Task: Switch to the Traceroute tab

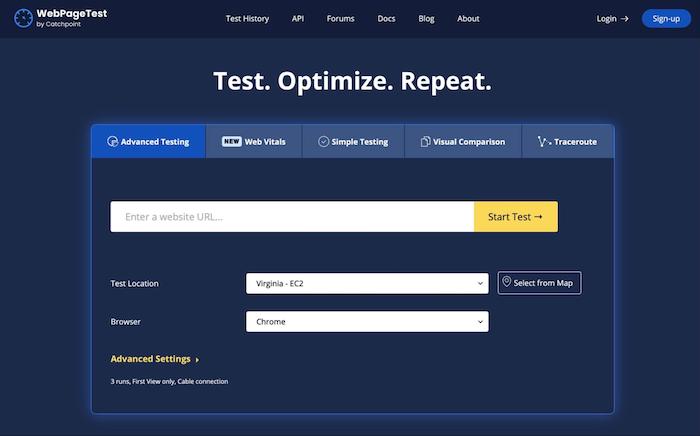Action: point(568,141)
